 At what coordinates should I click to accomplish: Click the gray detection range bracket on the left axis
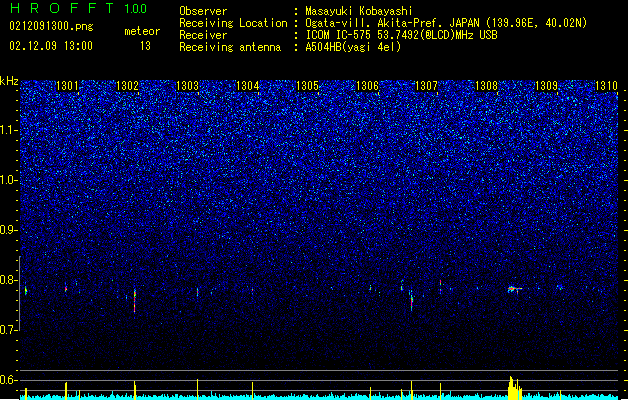pos(20,293)
